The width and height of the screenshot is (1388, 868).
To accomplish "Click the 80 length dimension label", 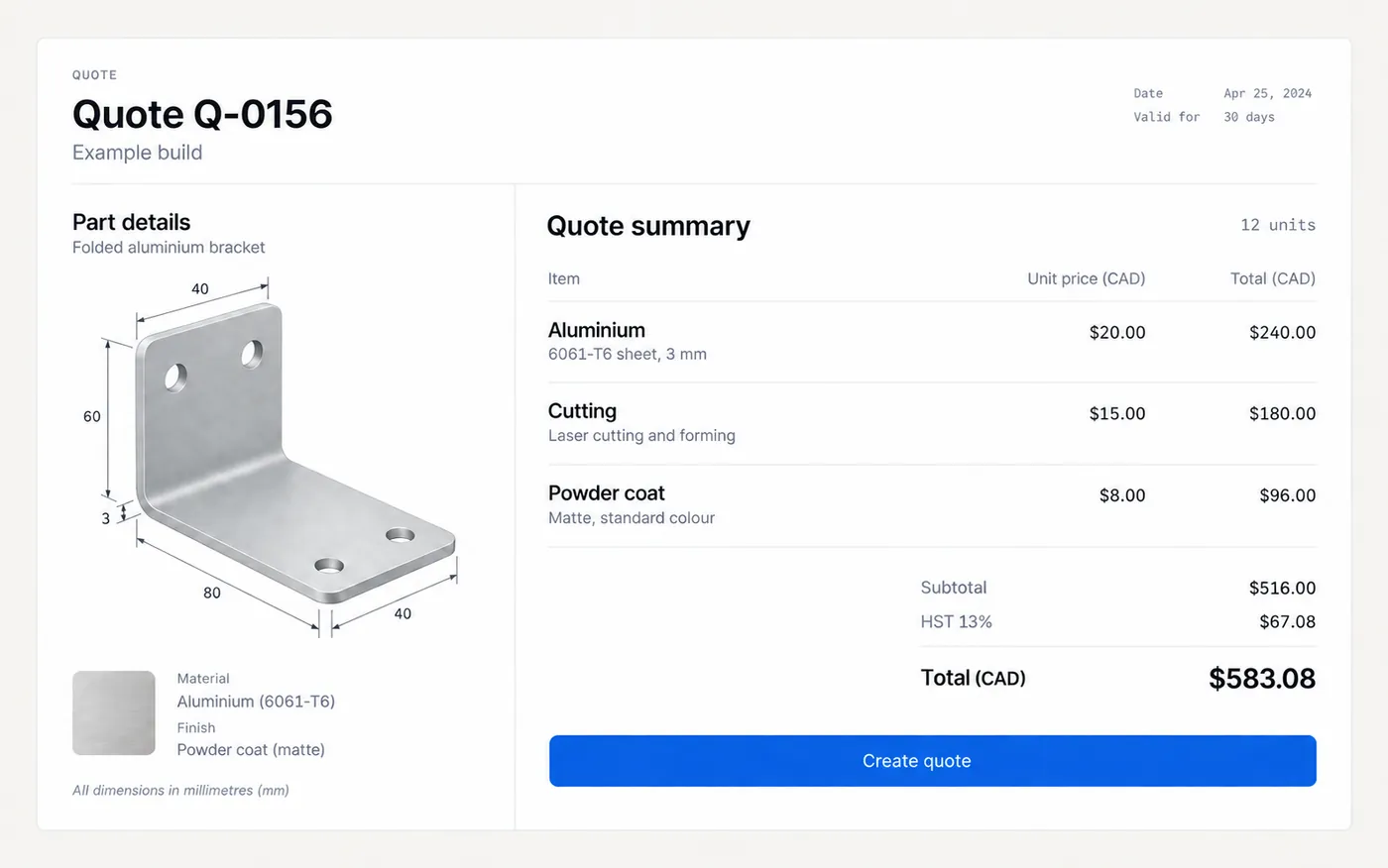I will tap(212, 593).
